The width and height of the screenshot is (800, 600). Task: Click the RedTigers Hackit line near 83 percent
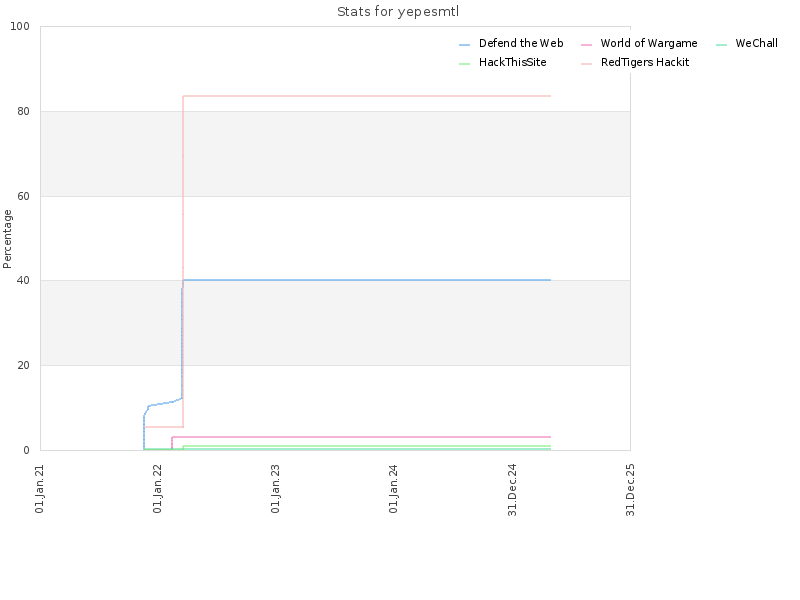pyautogui.click(x=367, y=96)
